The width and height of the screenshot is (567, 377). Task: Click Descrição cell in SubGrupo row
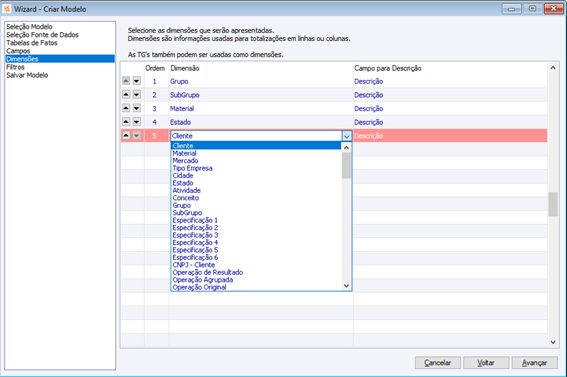tap(450, 95)
